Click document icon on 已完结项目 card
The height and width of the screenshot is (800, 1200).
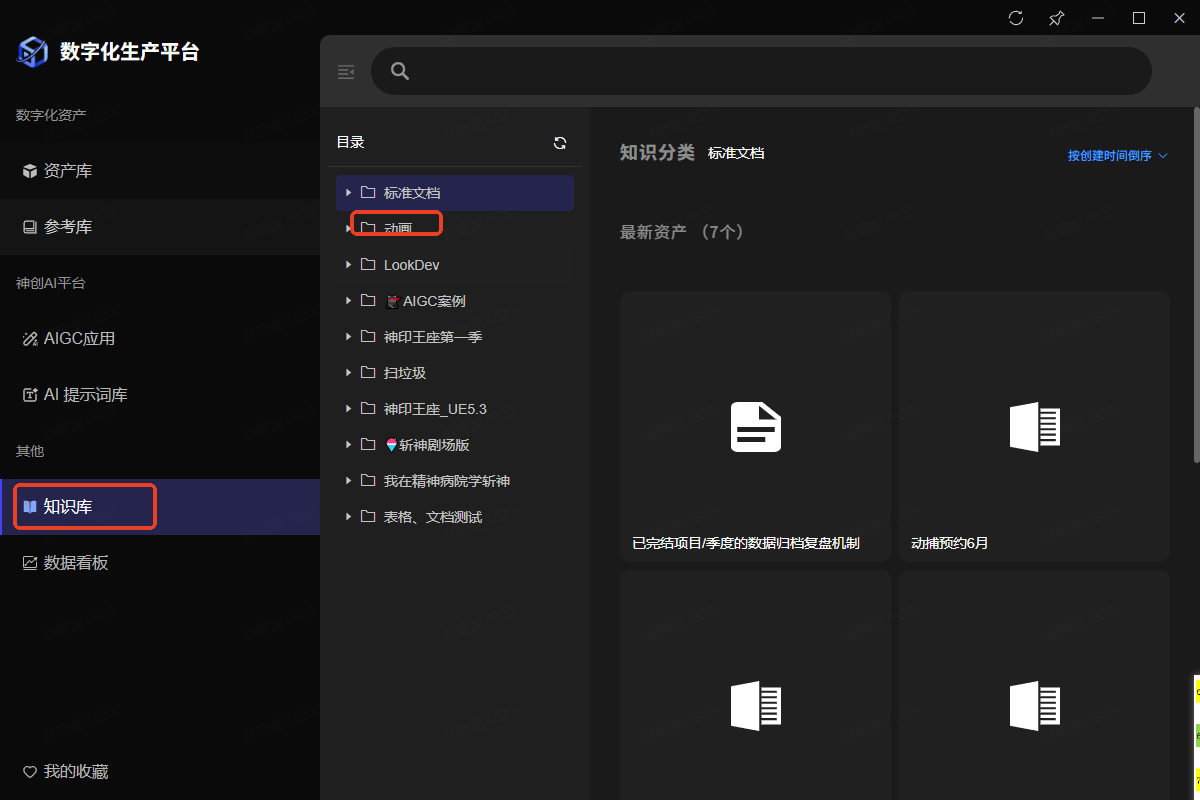pyautogui.click(x=755, y=427)
